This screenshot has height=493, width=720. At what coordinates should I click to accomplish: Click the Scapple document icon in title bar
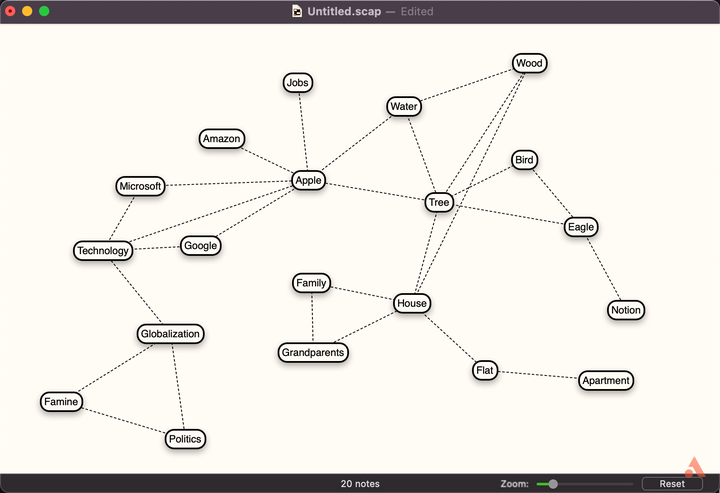[297, 11]
